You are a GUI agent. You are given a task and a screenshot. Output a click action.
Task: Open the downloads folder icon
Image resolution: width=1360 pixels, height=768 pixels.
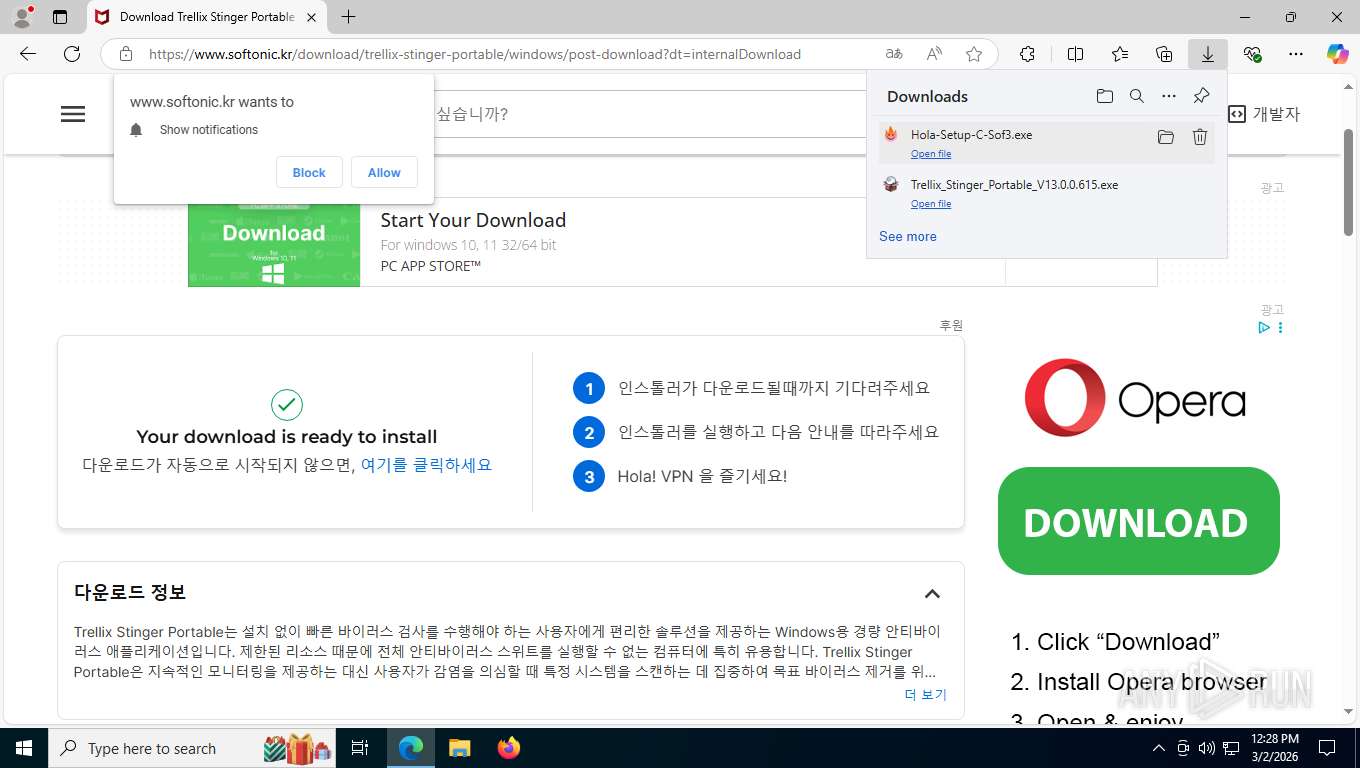coord(1104,96)
